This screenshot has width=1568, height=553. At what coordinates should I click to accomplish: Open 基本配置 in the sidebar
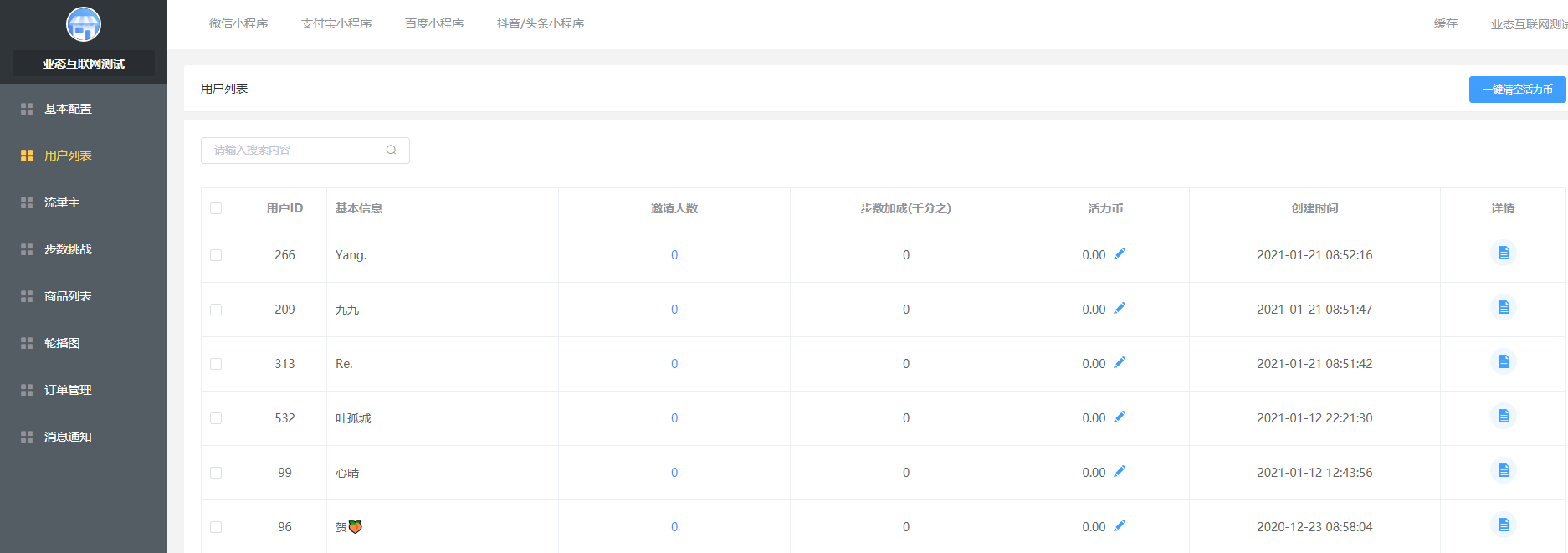tap(84, 109)
